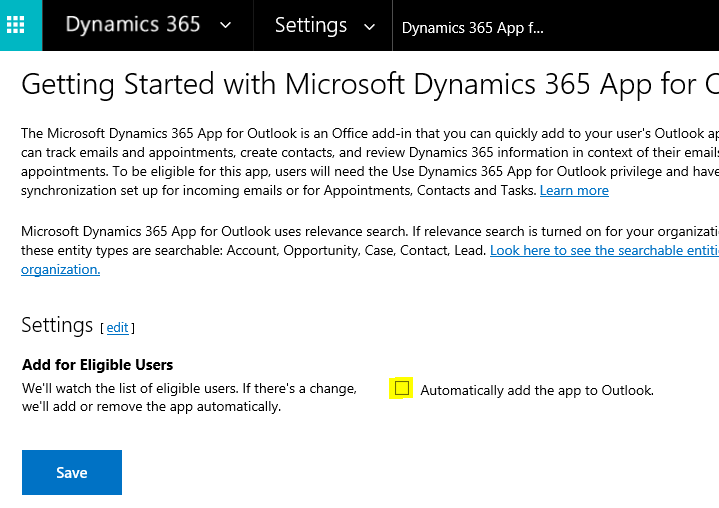The width and height of the screenshot is (719, 508).
Task: Enable Automatically add the app to Outlook
Action: (x=402, y=388)
